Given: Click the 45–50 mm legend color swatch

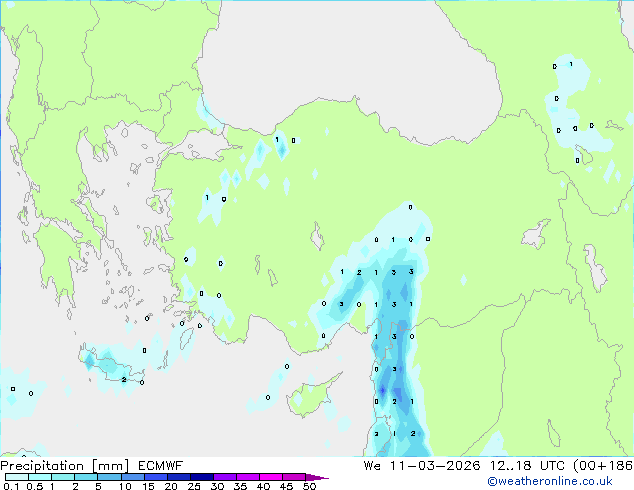Looking at the screenshot, I should click(x=294, y=477).
